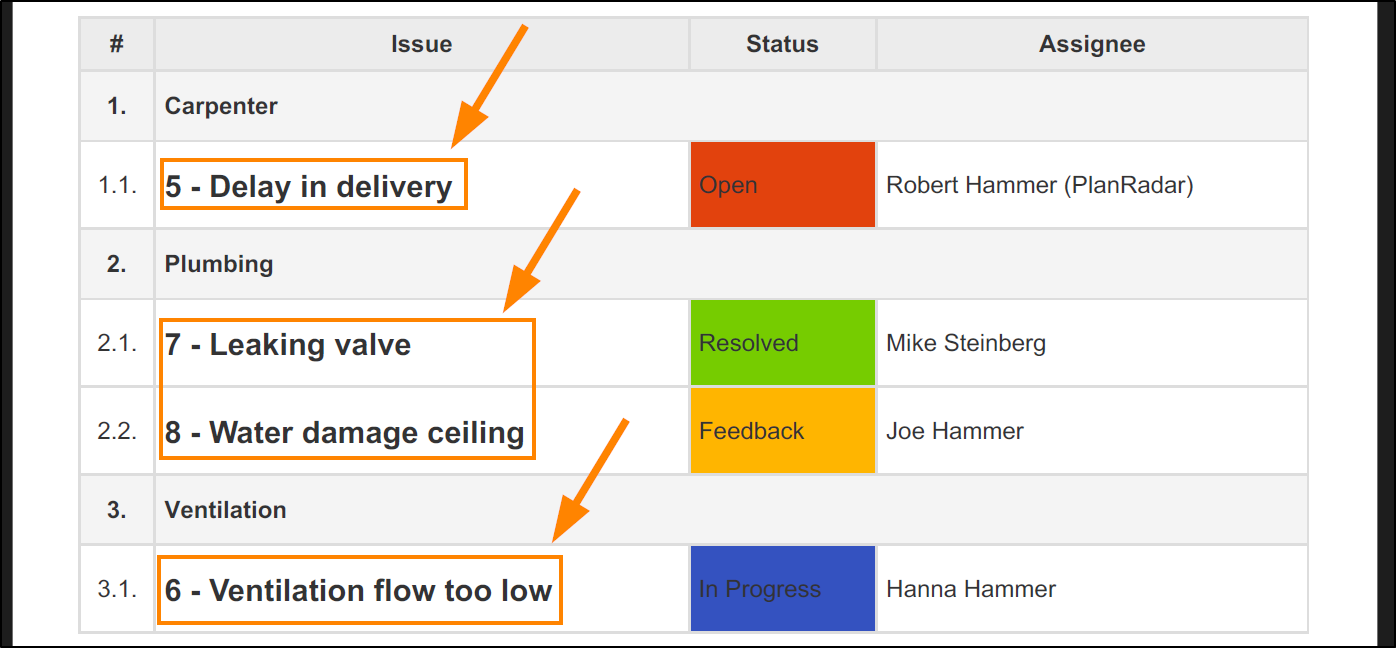Click the Status column header
The height and width of the screenshot is (648, 1396).
point(782,44)
